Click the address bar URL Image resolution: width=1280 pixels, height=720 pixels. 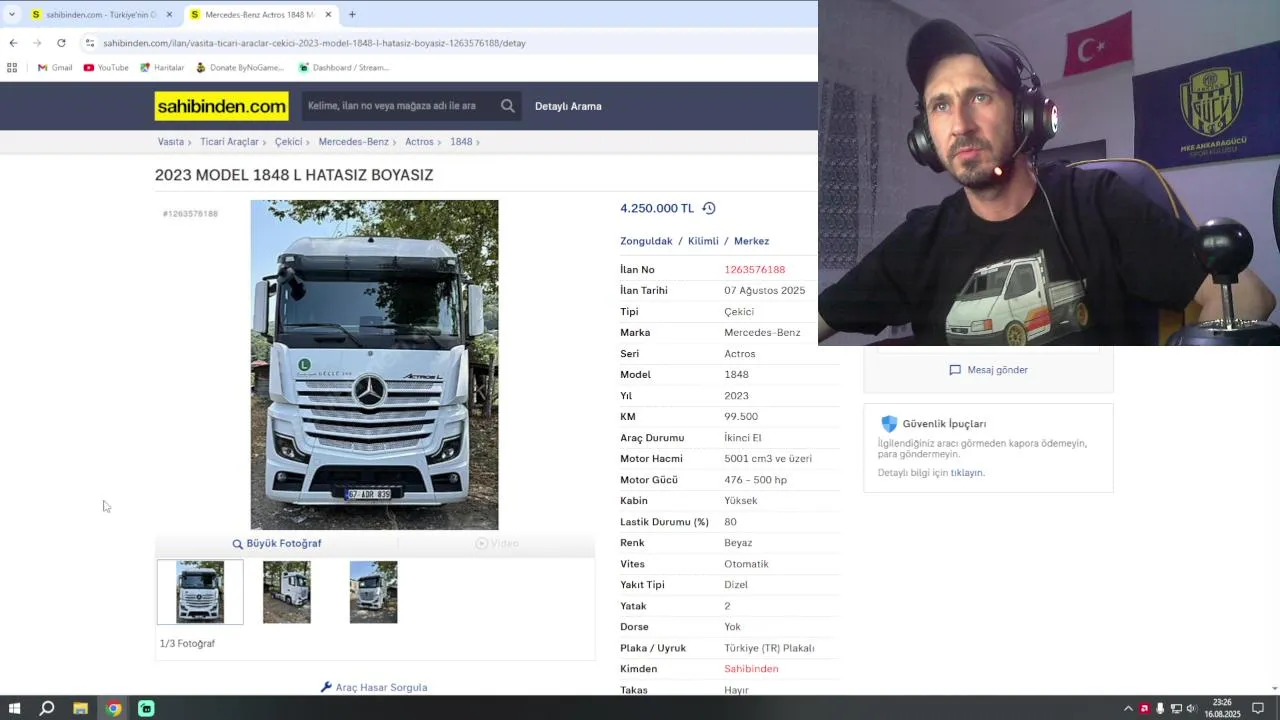314,43
